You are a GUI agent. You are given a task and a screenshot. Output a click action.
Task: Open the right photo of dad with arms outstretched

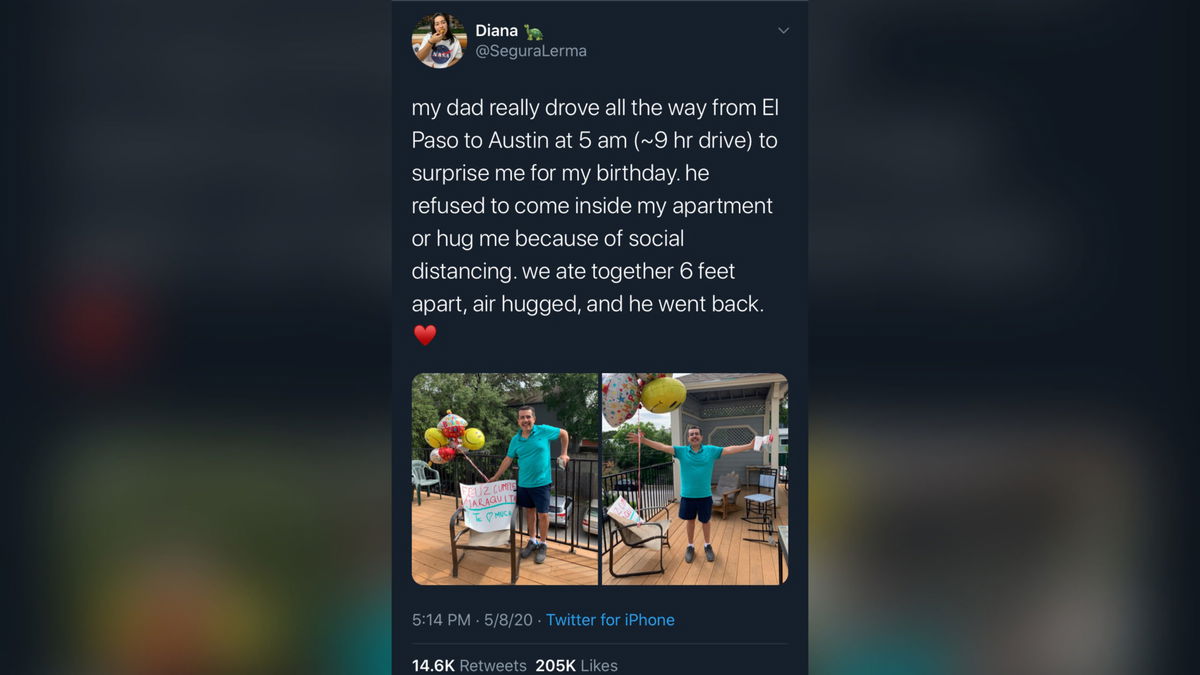[695, 479]
